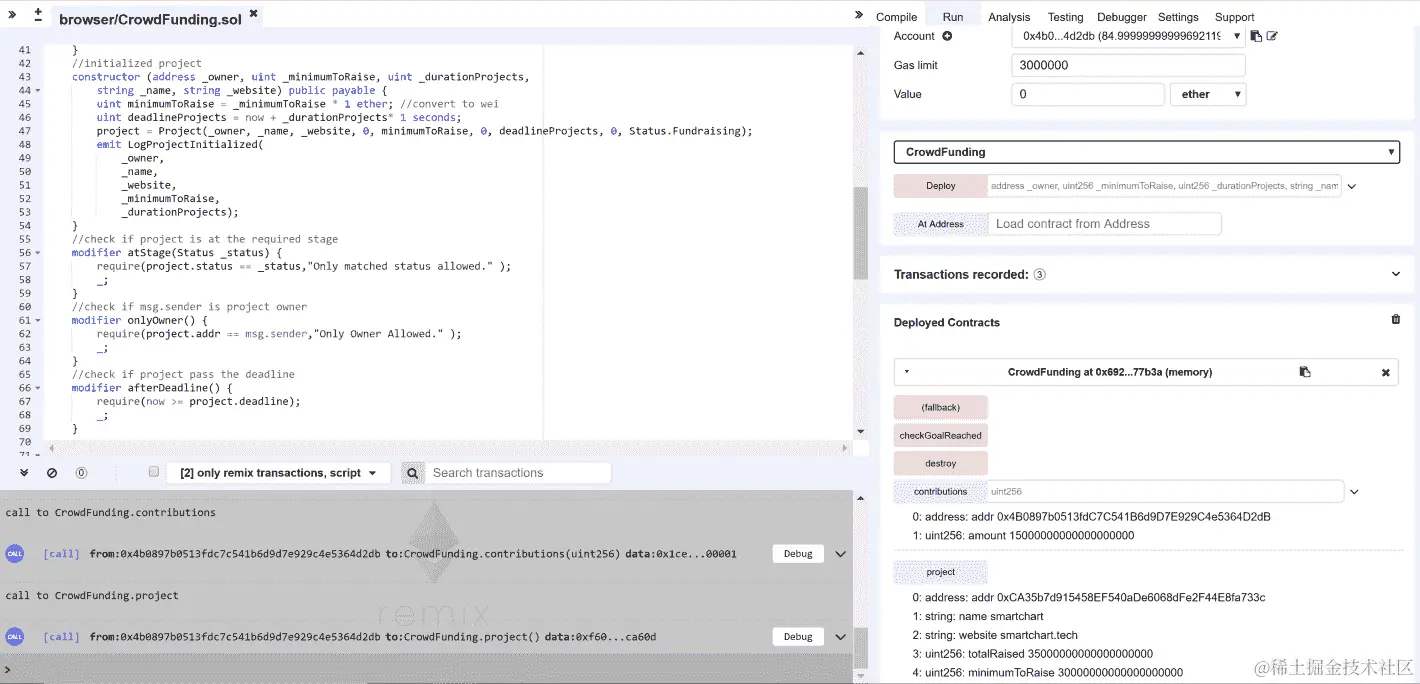
Task: Click the sign message edit icon
Action: pyautogui.click(x=1272, y=36)
